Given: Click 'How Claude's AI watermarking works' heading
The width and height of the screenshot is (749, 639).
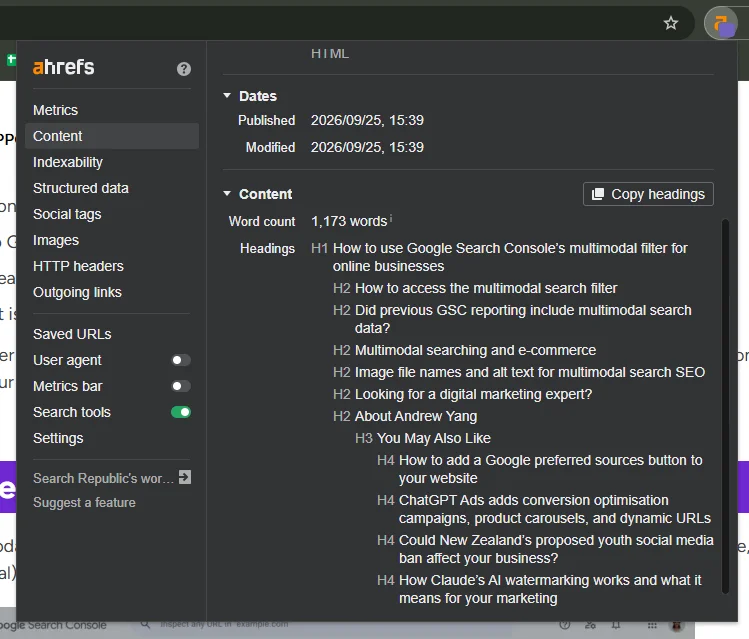Looking at the screenshot, I should 550,589.
